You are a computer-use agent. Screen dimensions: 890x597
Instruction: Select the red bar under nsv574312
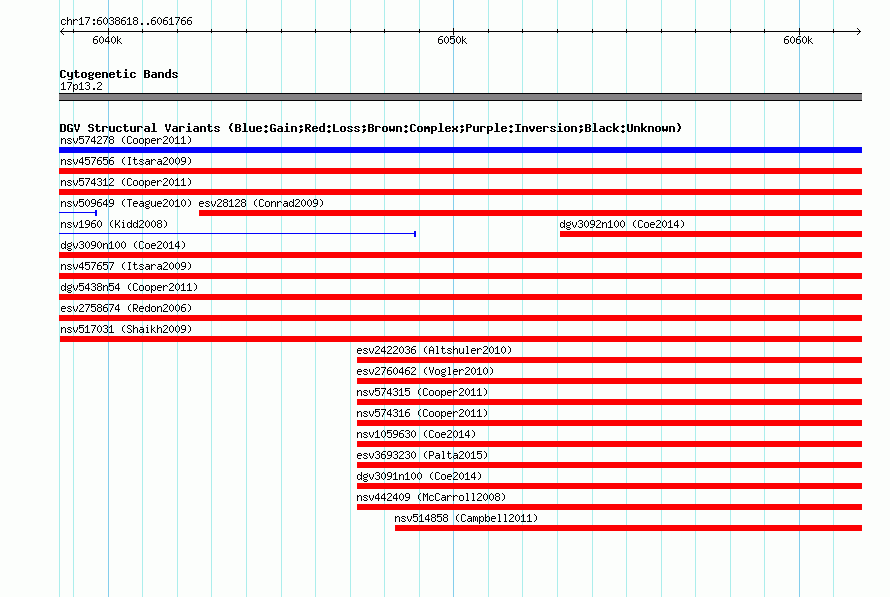(460, 192)
